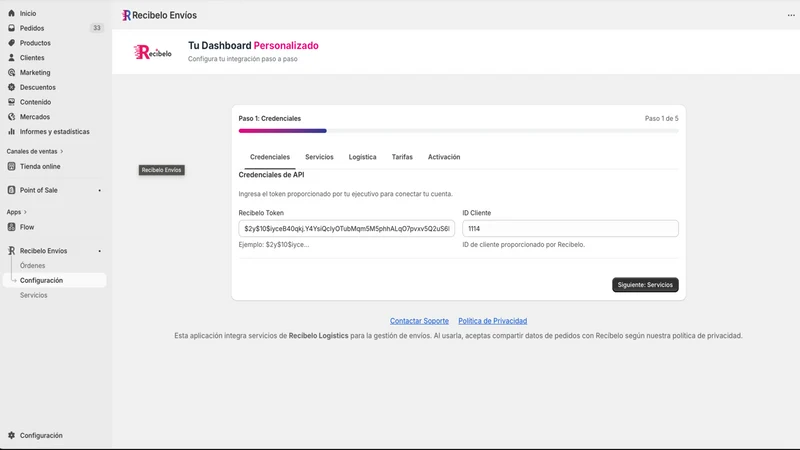Click the ID Cliente input field

point(570,229)
